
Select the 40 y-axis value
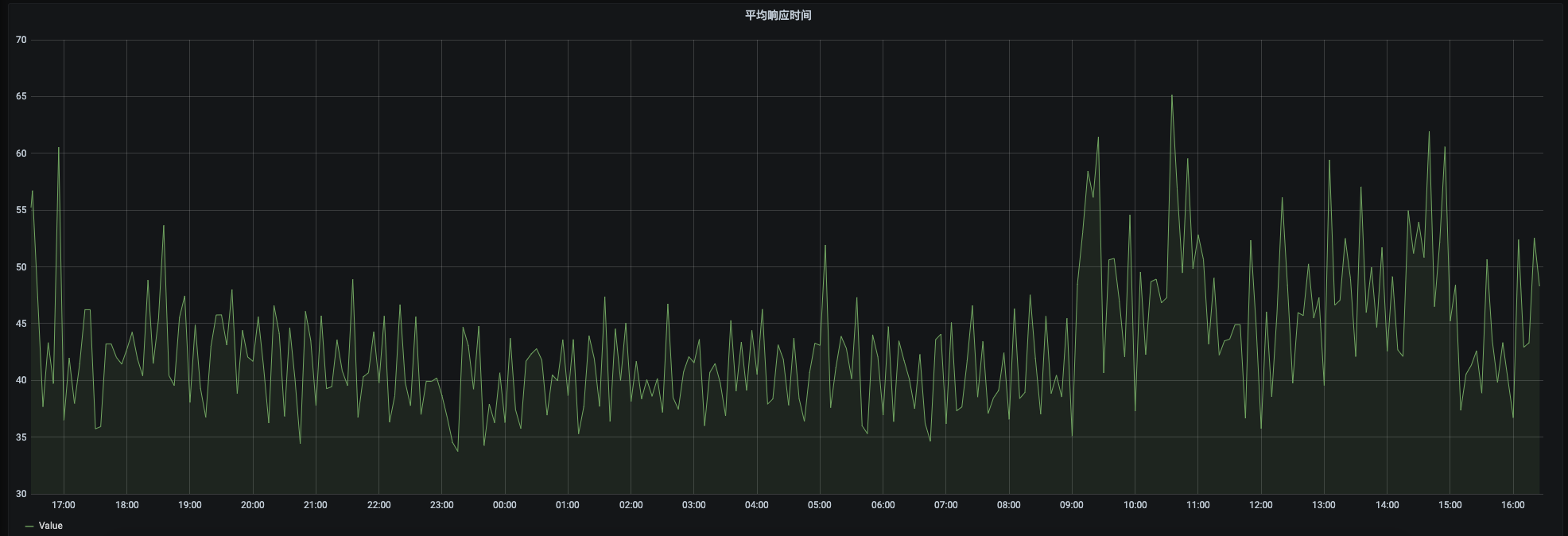[21, 380]
